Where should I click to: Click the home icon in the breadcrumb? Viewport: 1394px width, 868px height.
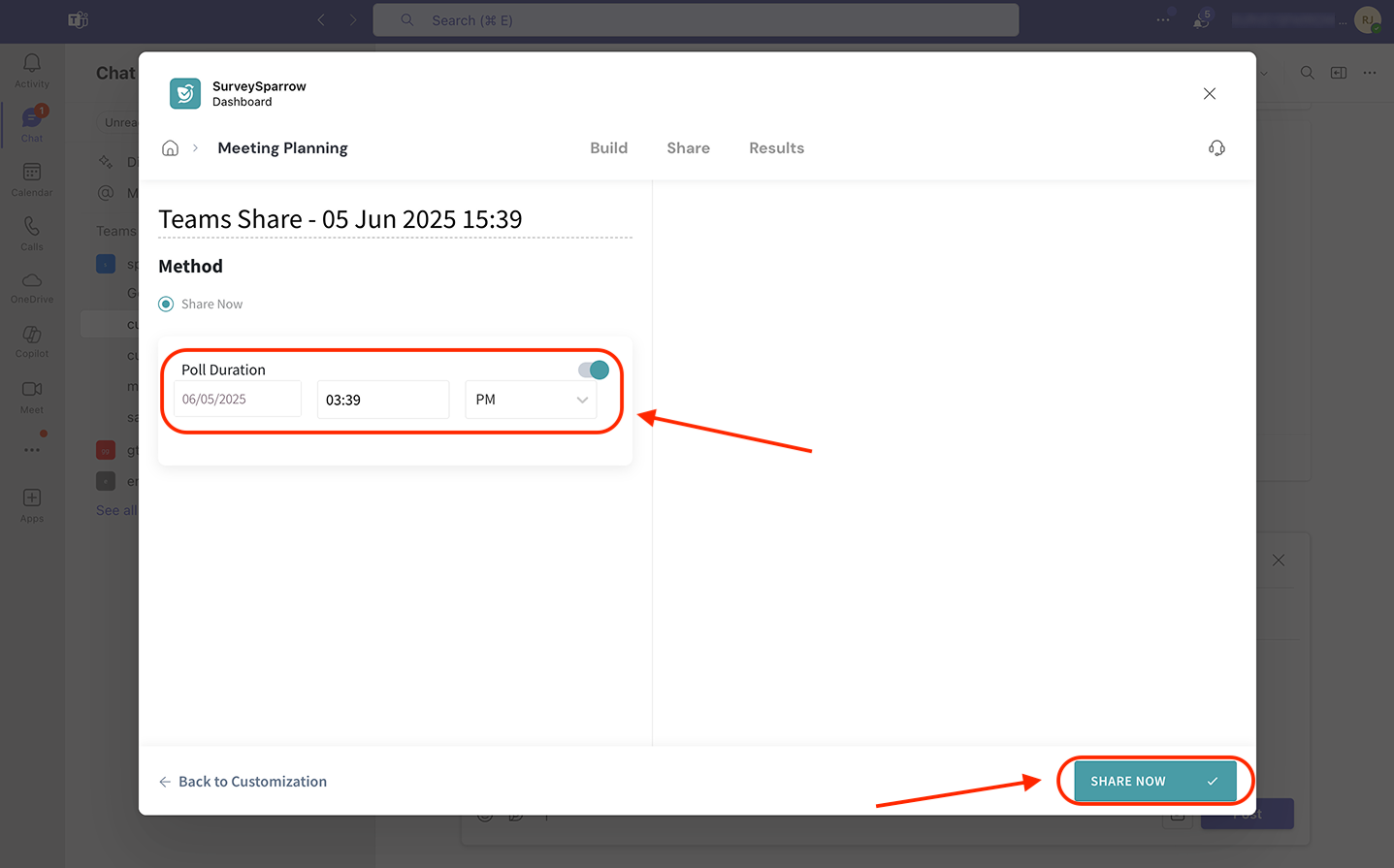(170, 148)
